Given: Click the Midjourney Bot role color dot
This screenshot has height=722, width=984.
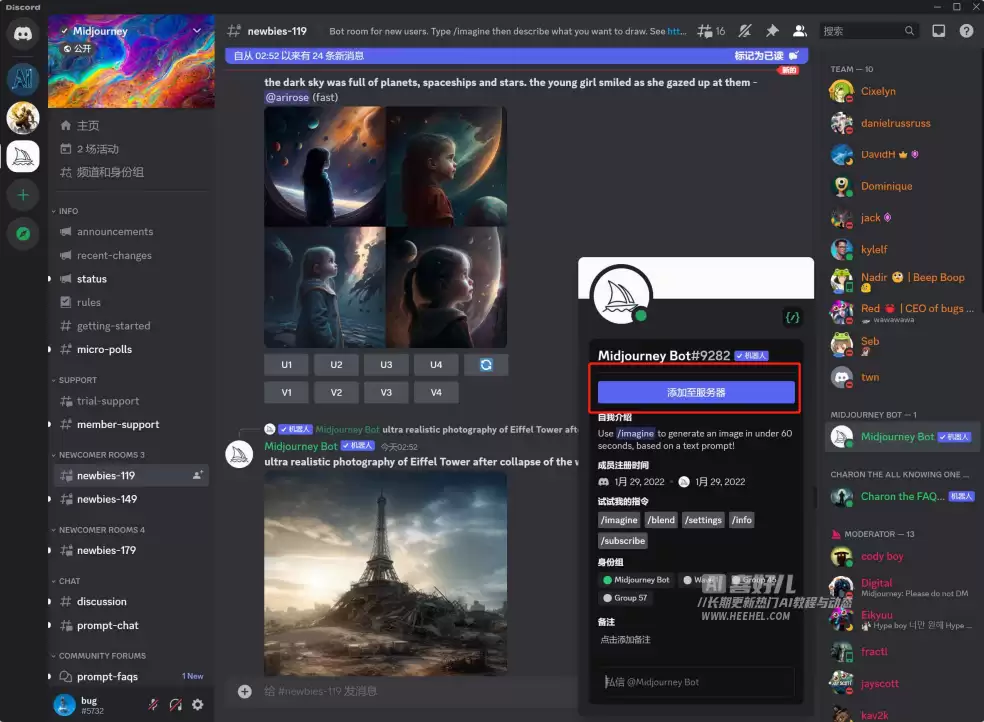Looking at the screenshot, I should coord(607,580).
